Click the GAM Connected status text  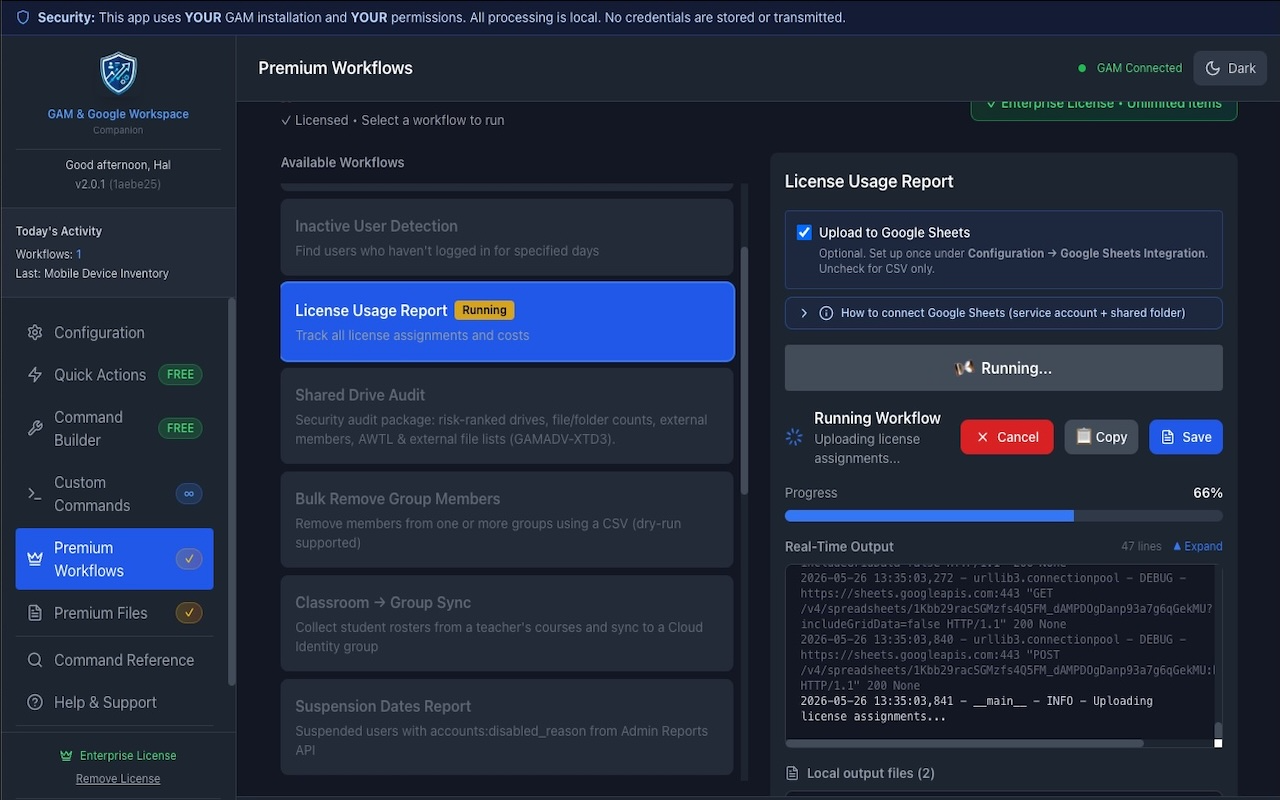(1139, 68)
